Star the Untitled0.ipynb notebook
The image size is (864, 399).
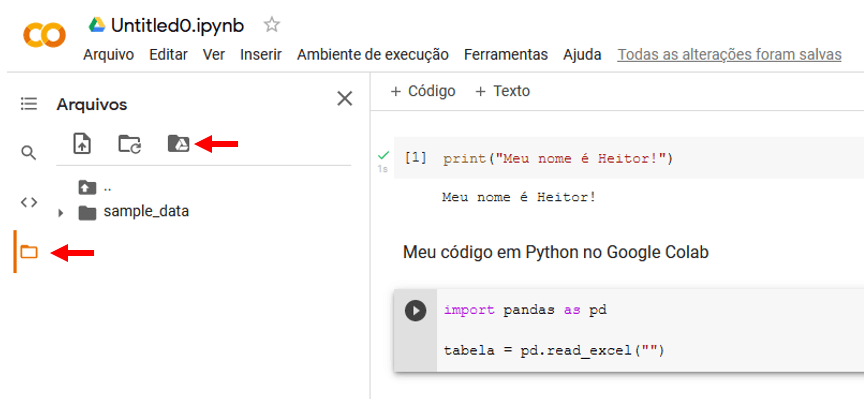(272, 25)
